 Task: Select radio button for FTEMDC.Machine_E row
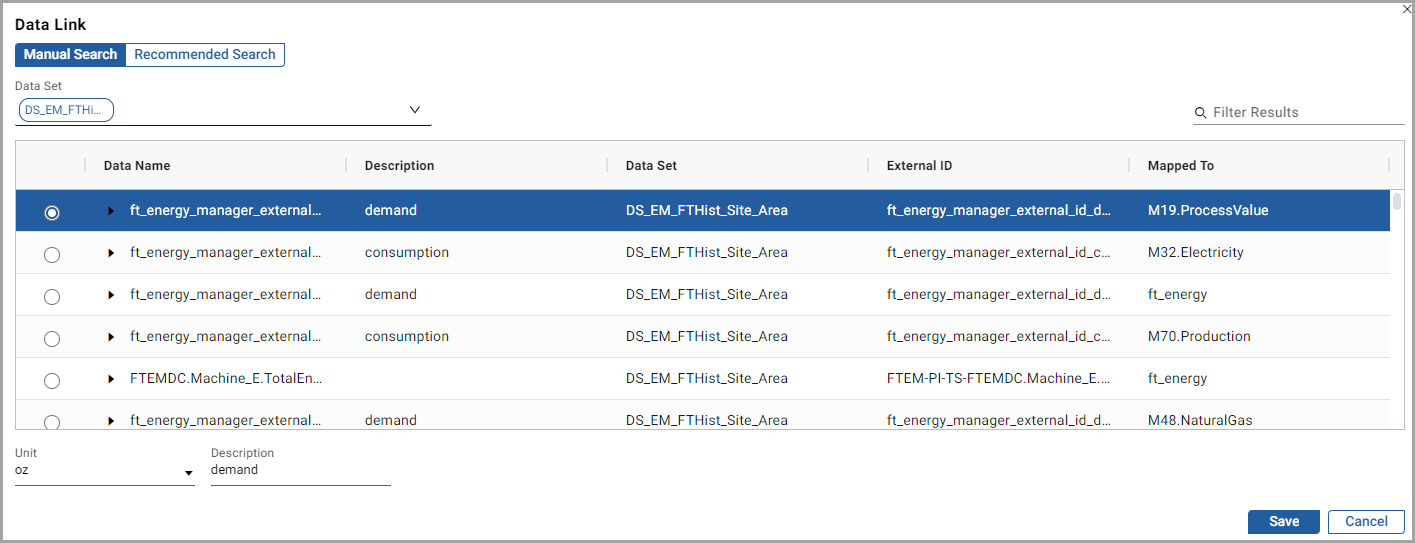pos(52,381)
